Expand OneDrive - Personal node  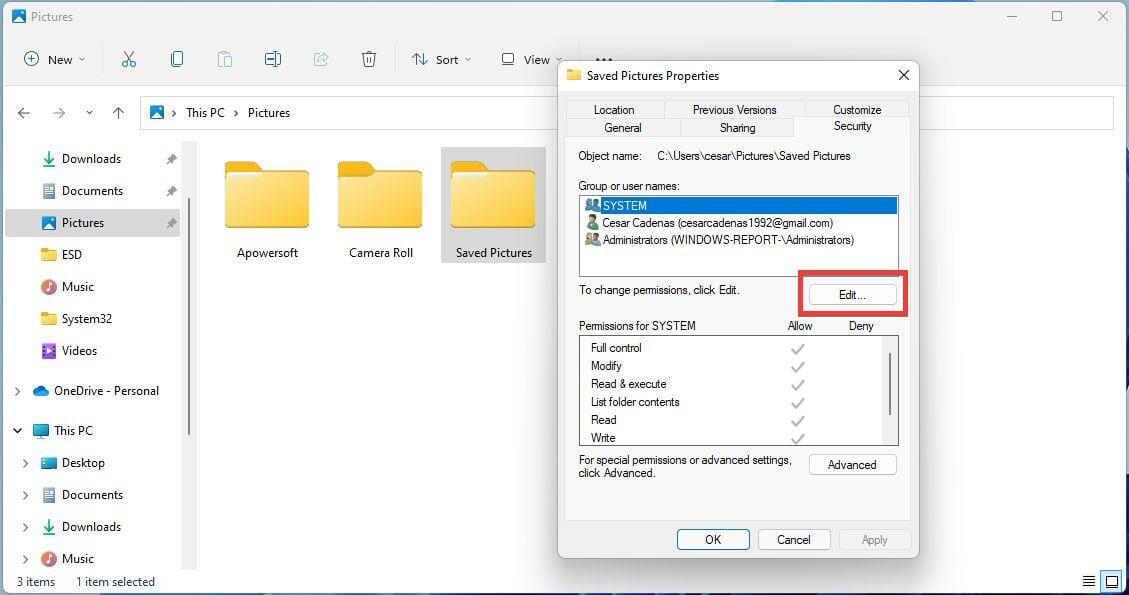pyautogui.click(x=17, y=391)
